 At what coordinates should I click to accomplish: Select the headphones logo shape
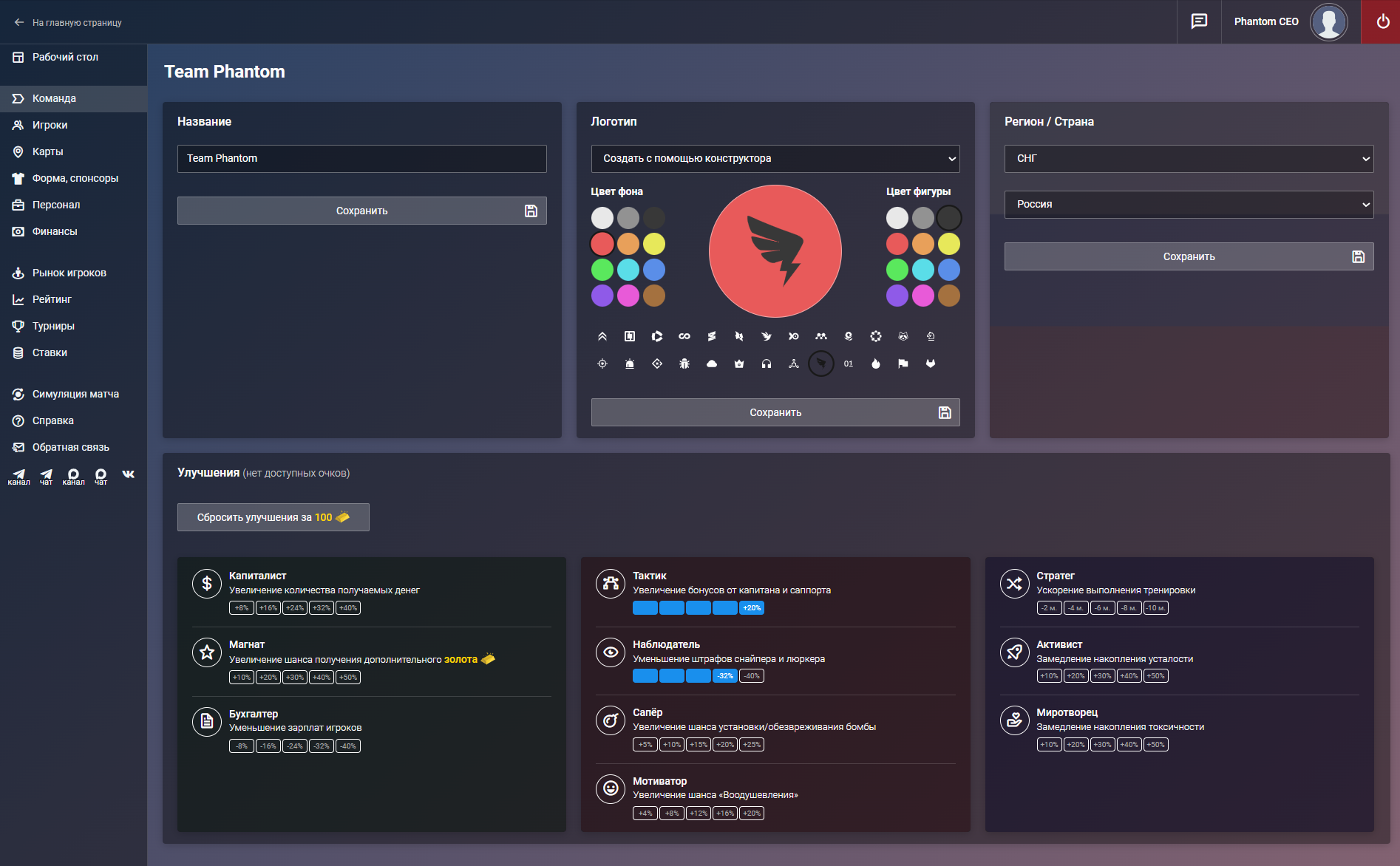(767, 364)
